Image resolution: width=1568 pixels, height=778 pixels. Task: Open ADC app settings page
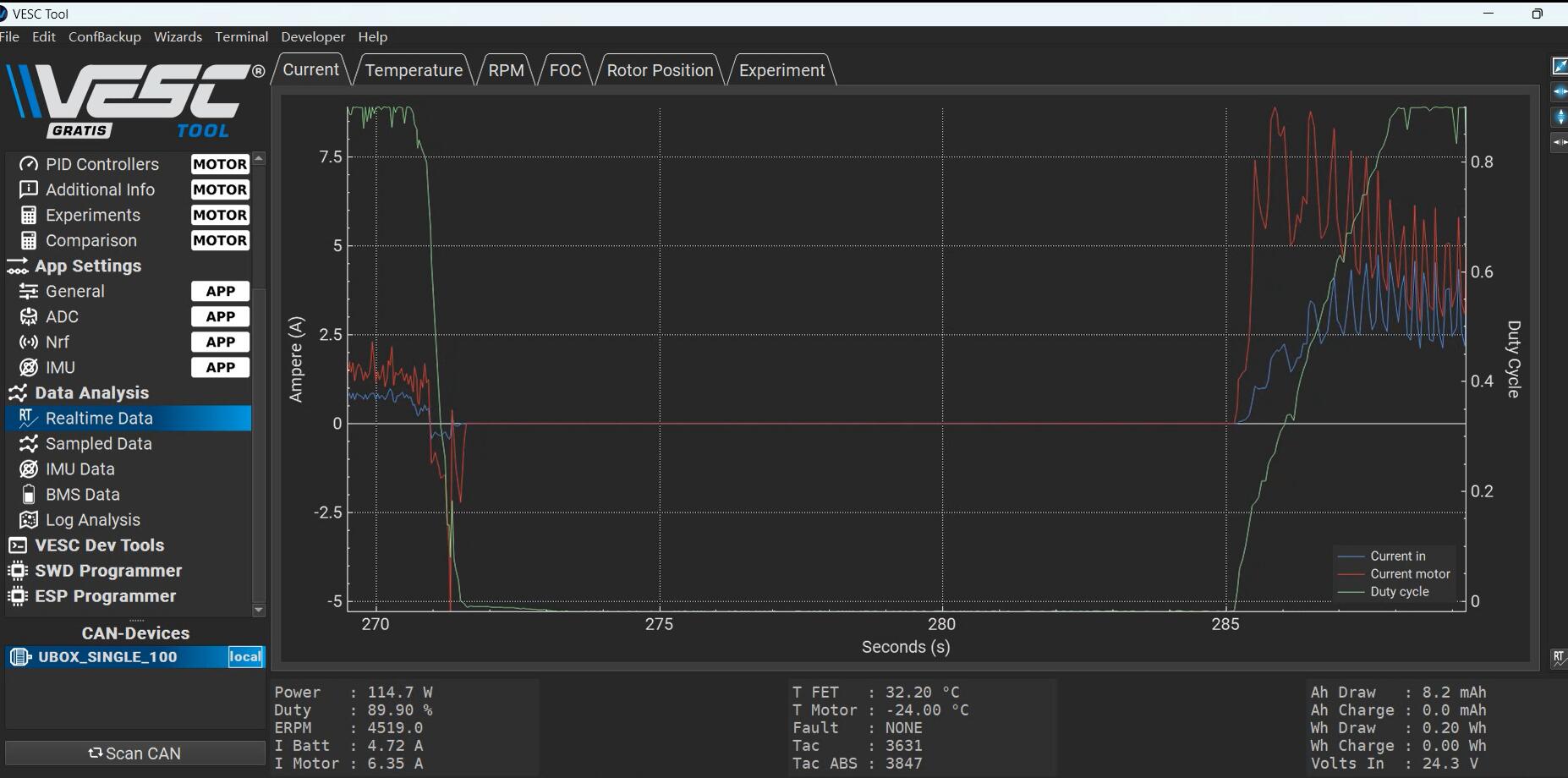[129, 316]
